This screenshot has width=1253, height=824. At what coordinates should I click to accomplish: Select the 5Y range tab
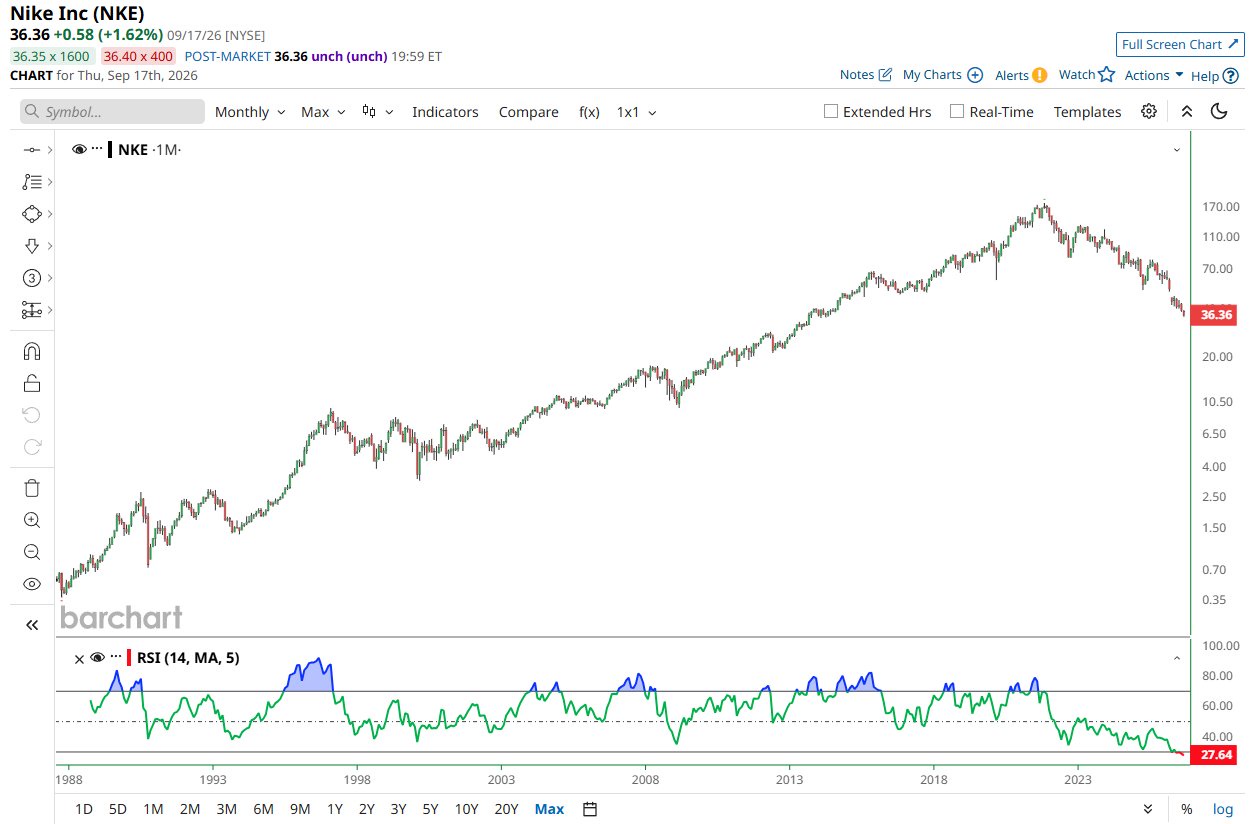coord(430,809)
